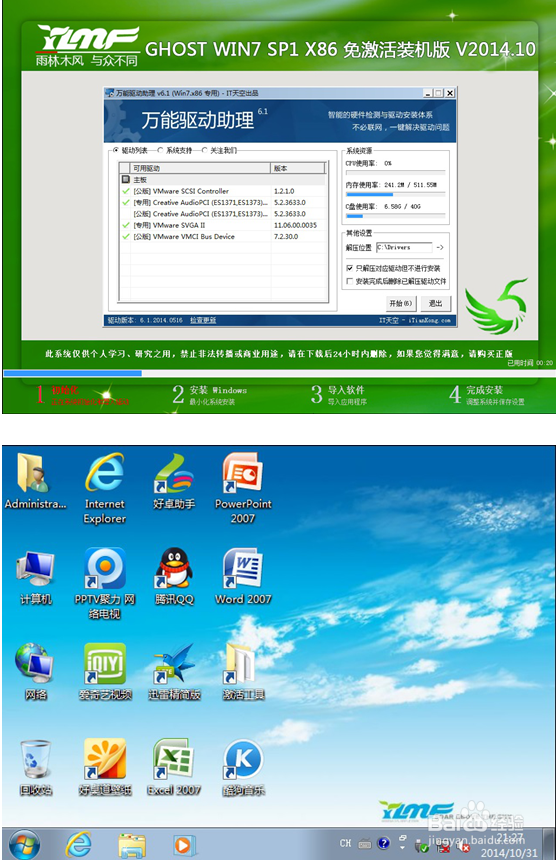Click step 4 完成安装 label
The width and height of the screenshot is (558, 860).
click(484, 390)
